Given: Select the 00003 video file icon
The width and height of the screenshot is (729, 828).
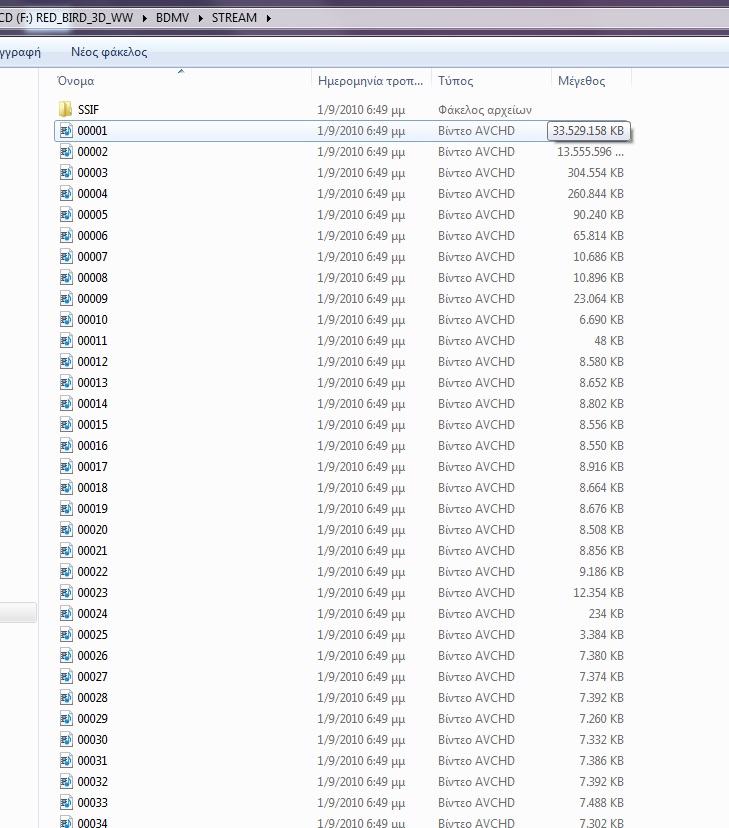Looking at the screenshot, I should (x=66, y=173).
